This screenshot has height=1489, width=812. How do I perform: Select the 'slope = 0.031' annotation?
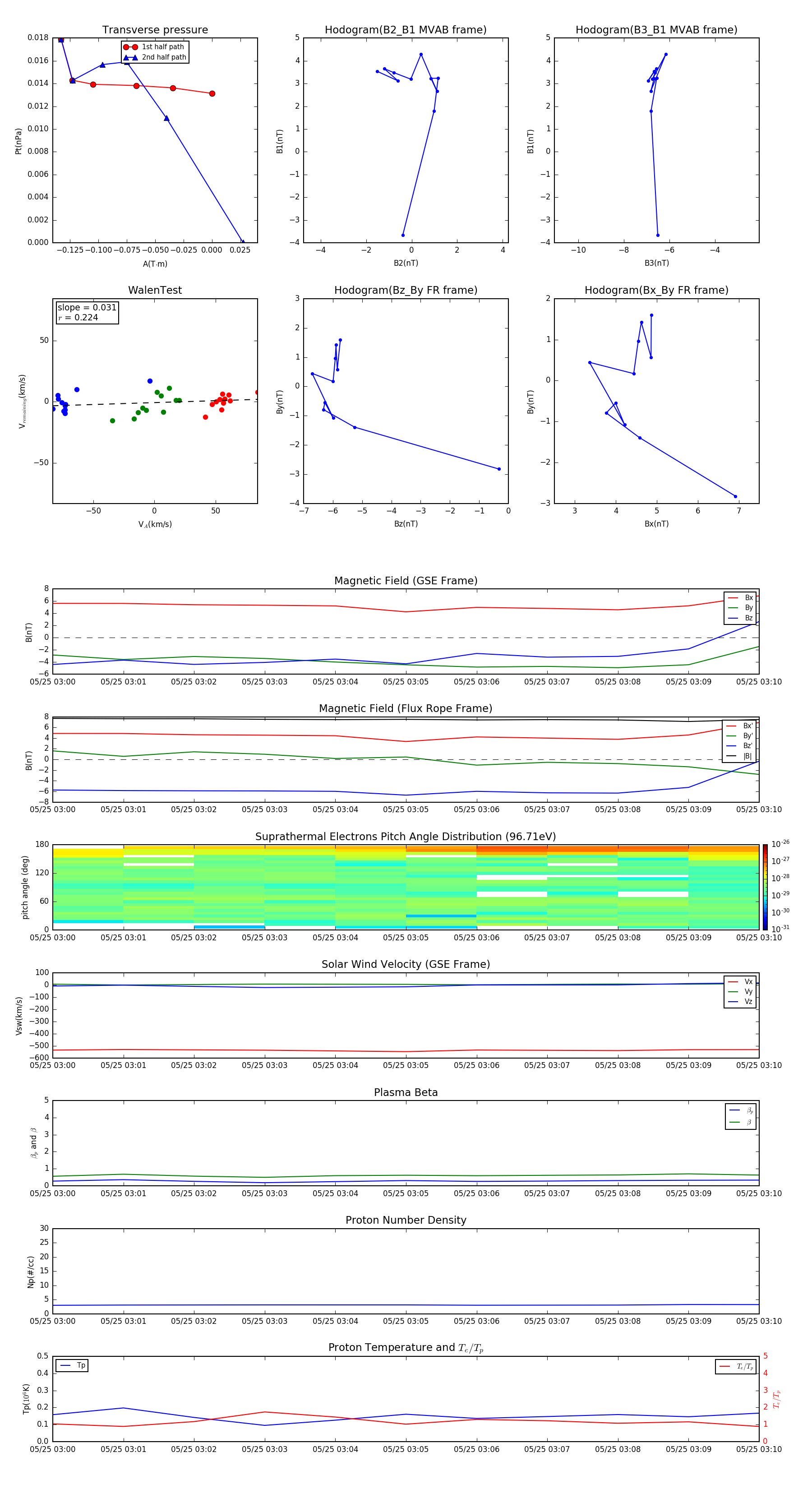pos(87,308)
